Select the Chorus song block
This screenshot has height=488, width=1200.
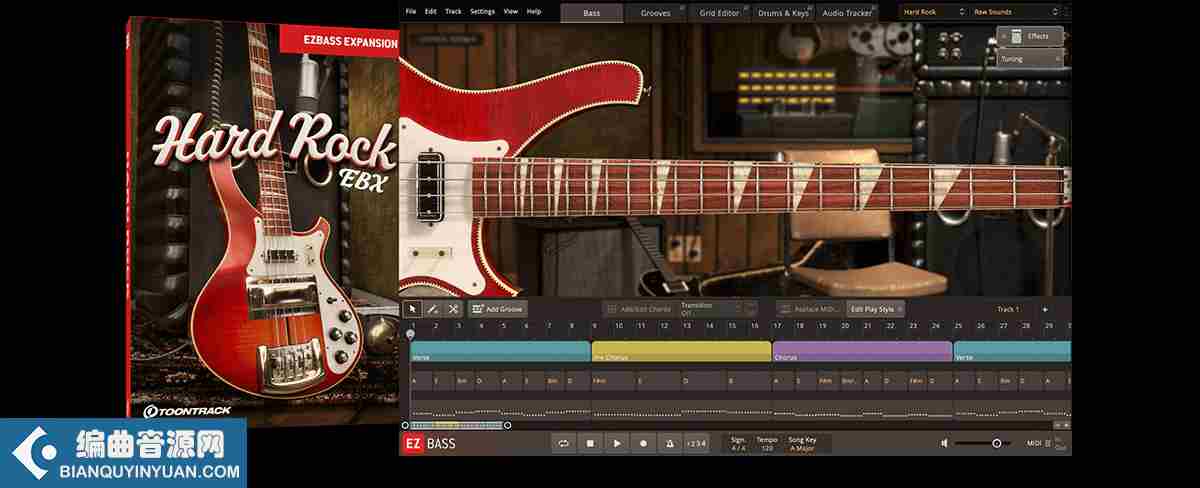[862, 352]
